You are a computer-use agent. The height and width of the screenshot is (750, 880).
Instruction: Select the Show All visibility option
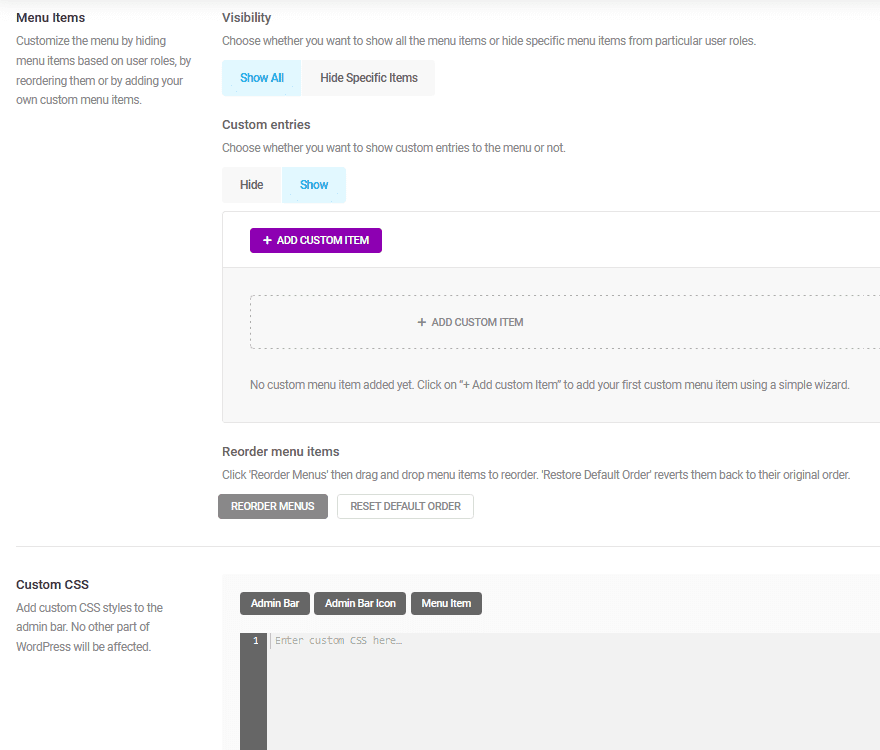(x=261, y=77)
